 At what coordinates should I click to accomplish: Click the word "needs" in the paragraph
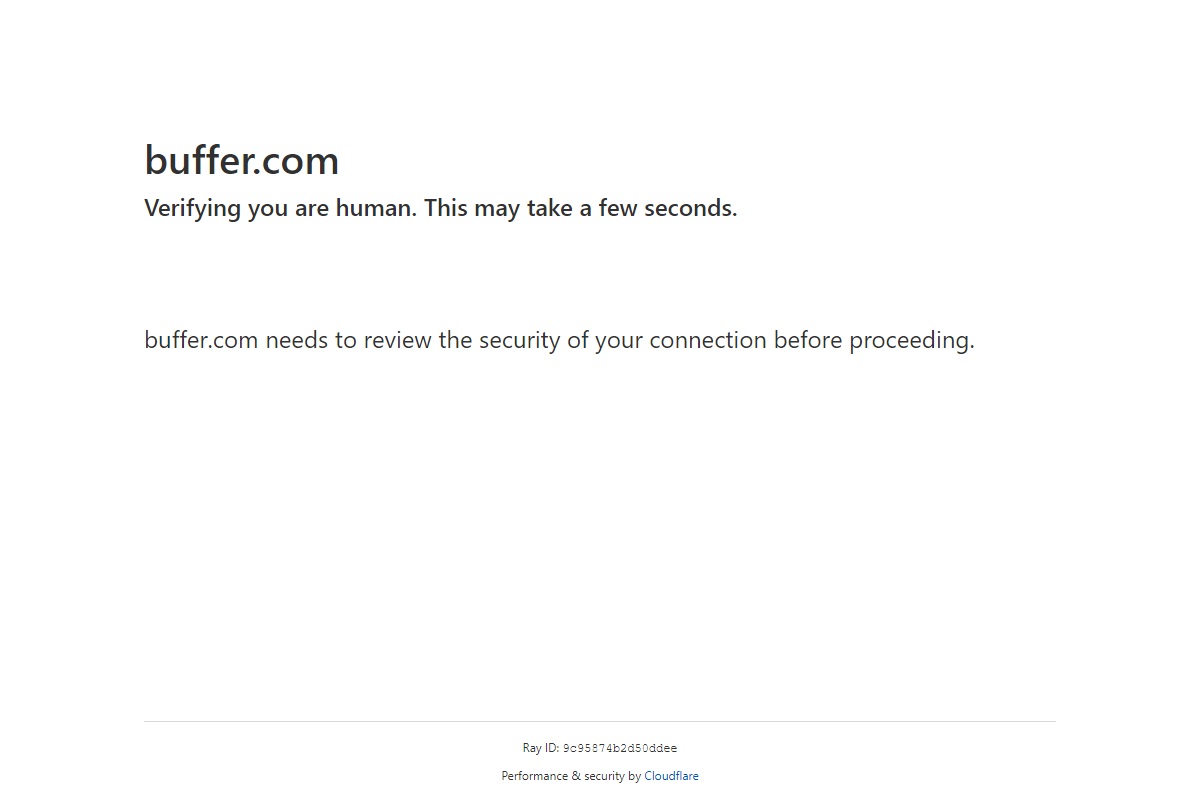tap(296, 340)
